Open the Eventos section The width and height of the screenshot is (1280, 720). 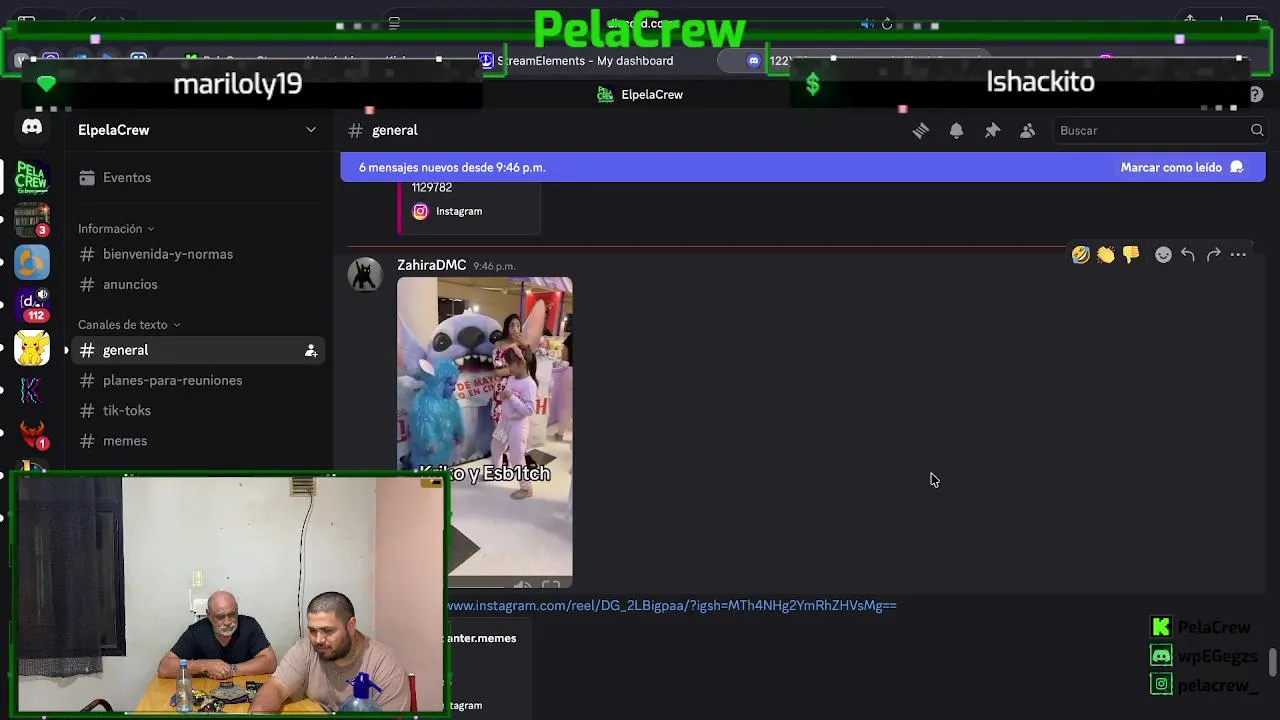click(196, 178)
